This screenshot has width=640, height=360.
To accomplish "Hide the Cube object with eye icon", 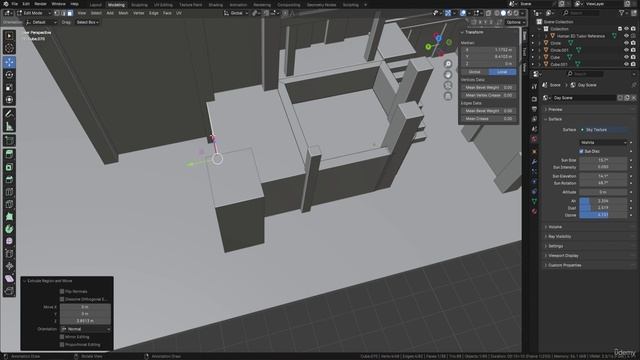I will [x=626, y=58].
